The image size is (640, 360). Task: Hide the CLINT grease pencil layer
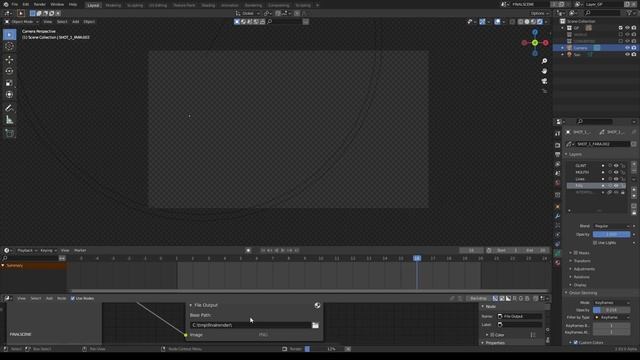coord(616,166)
